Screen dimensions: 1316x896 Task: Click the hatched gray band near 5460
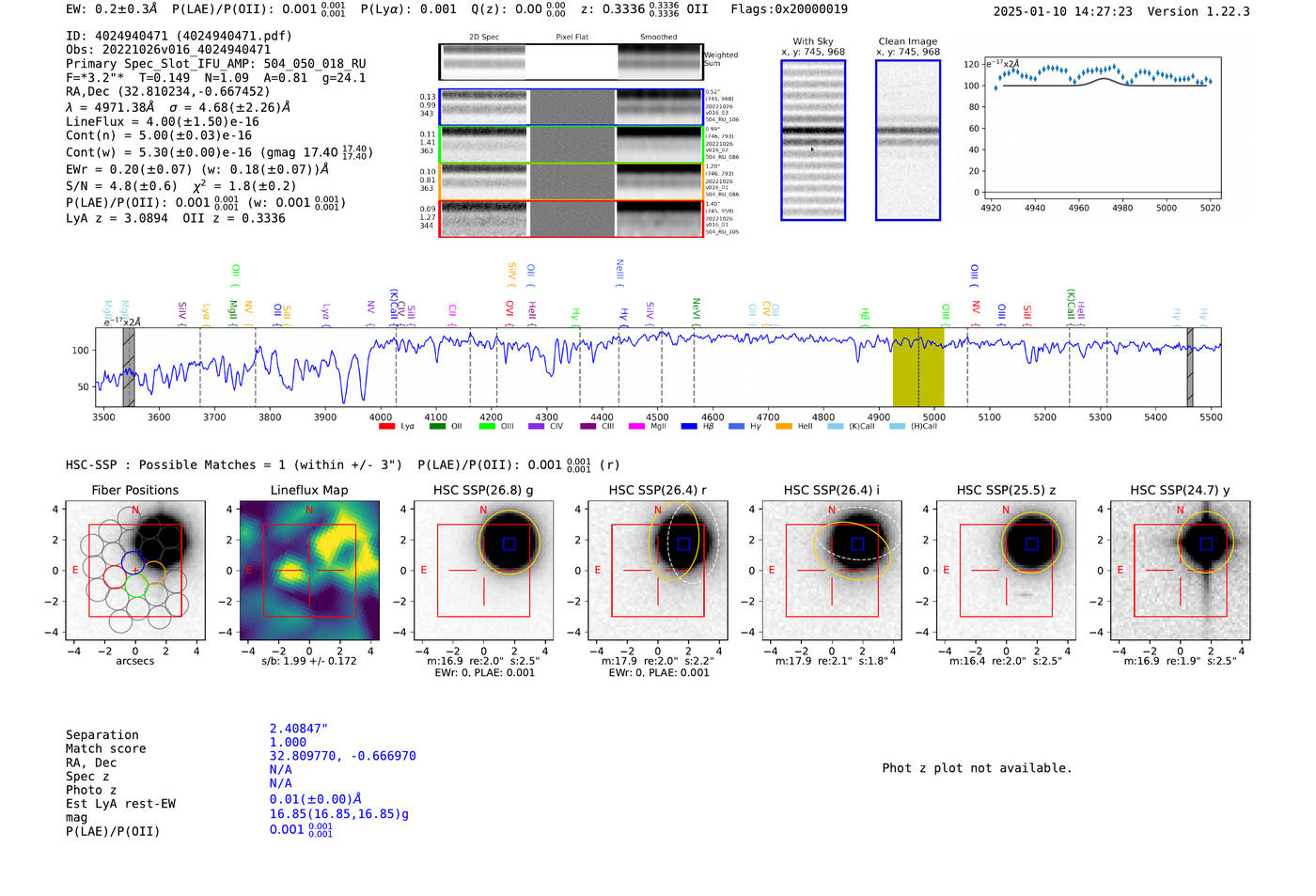1190,367
